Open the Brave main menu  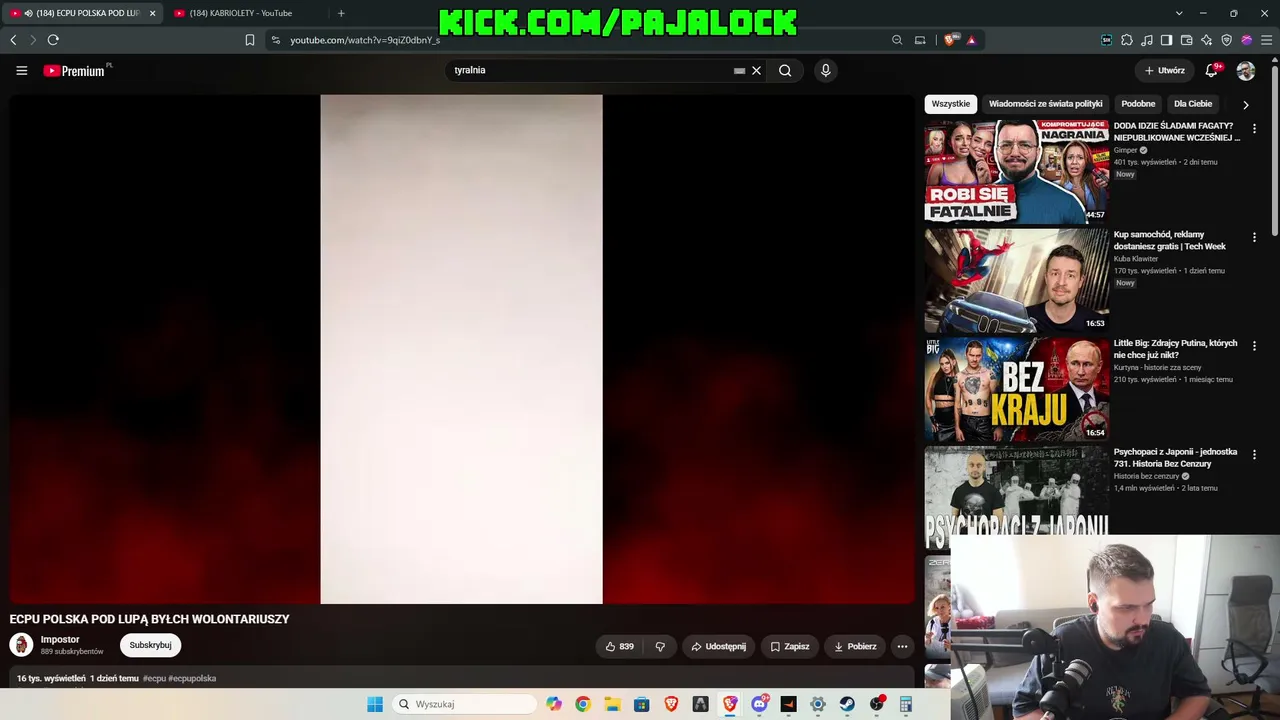click(x=1266, y=40)
